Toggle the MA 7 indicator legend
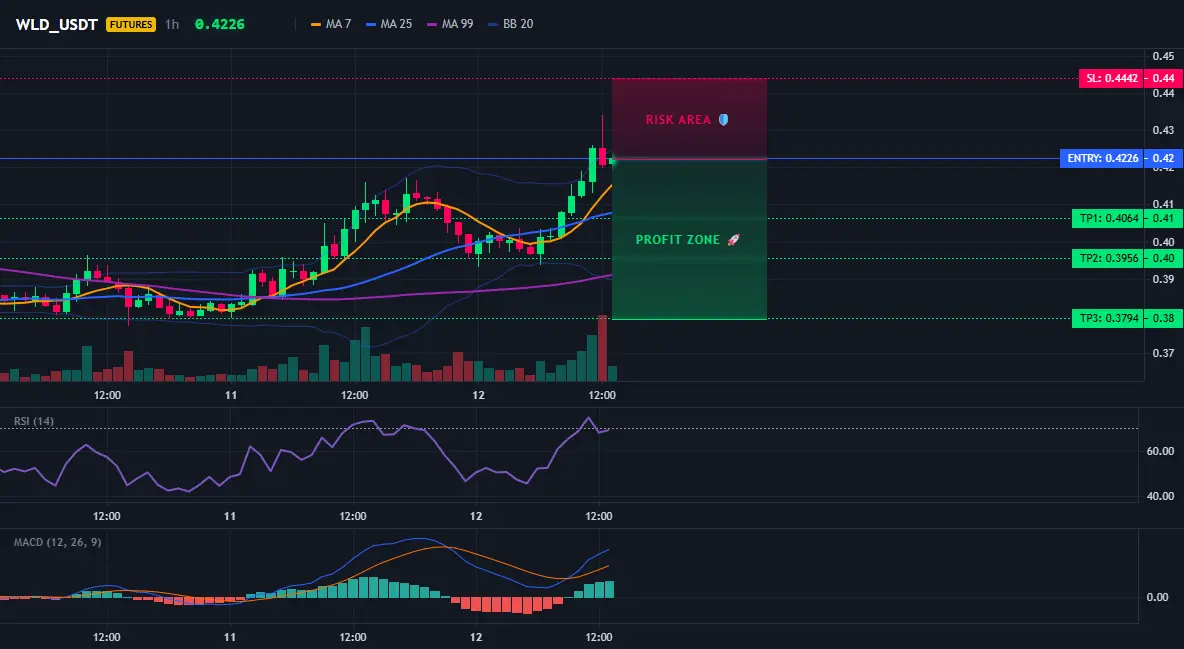The image size is (1184, 649). click(x=331, y=24)
